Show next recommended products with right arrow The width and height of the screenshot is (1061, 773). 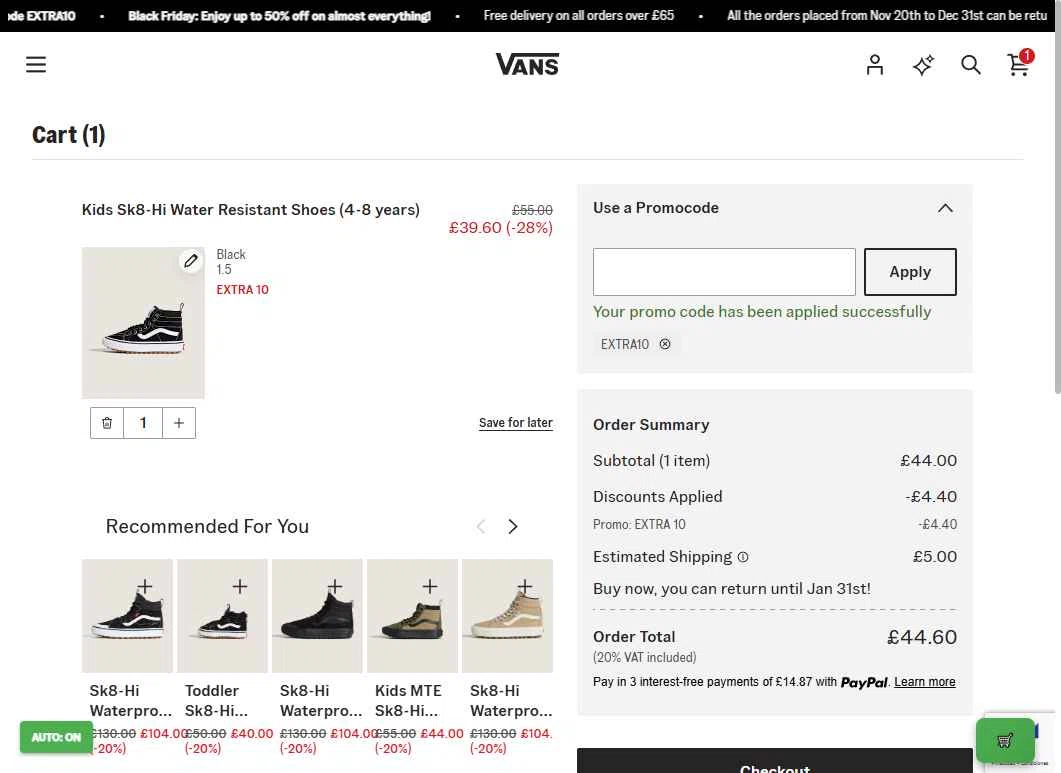click(x=513, y=526)
